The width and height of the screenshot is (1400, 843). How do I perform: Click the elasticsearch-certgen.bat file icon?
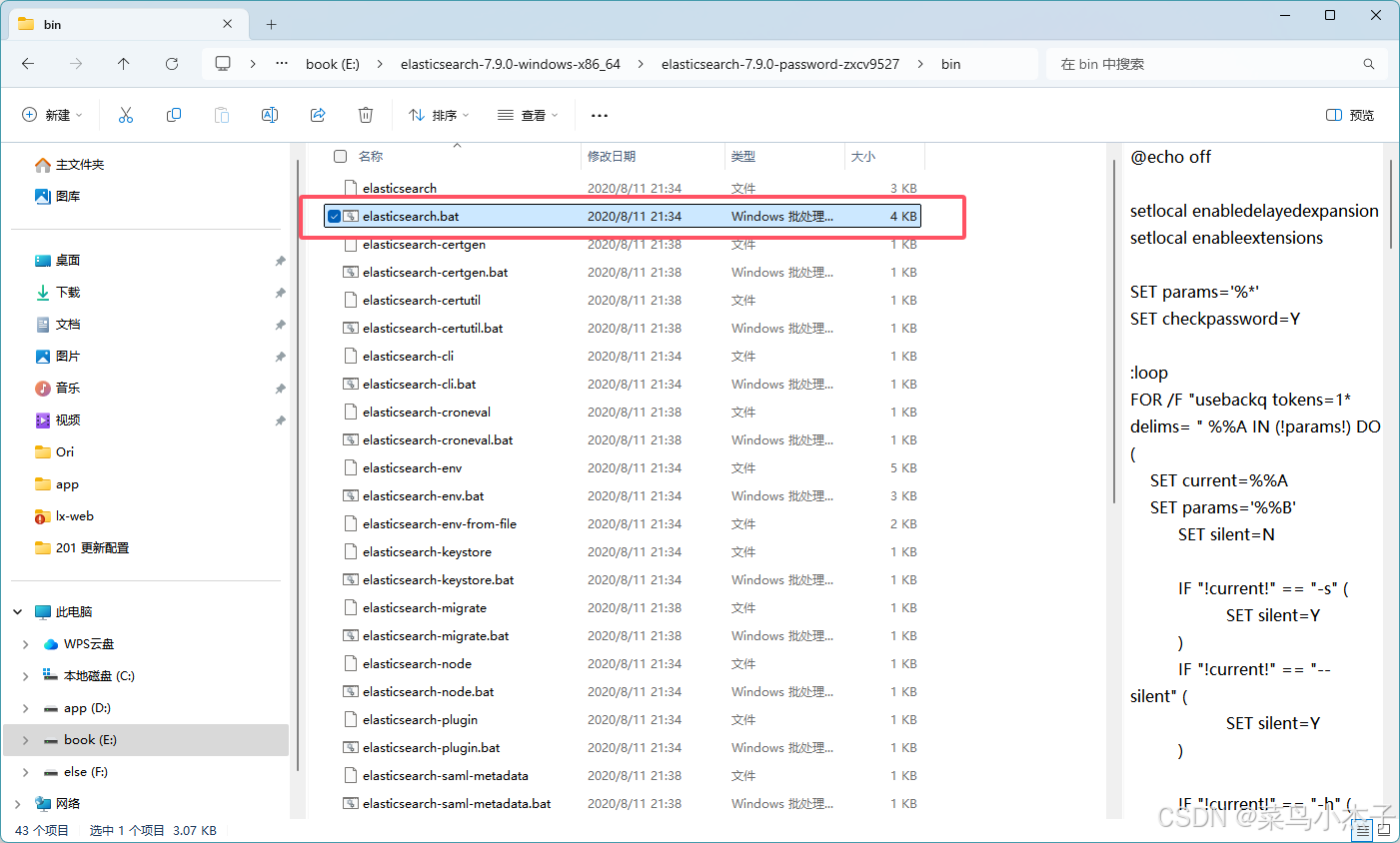point(351,272)
